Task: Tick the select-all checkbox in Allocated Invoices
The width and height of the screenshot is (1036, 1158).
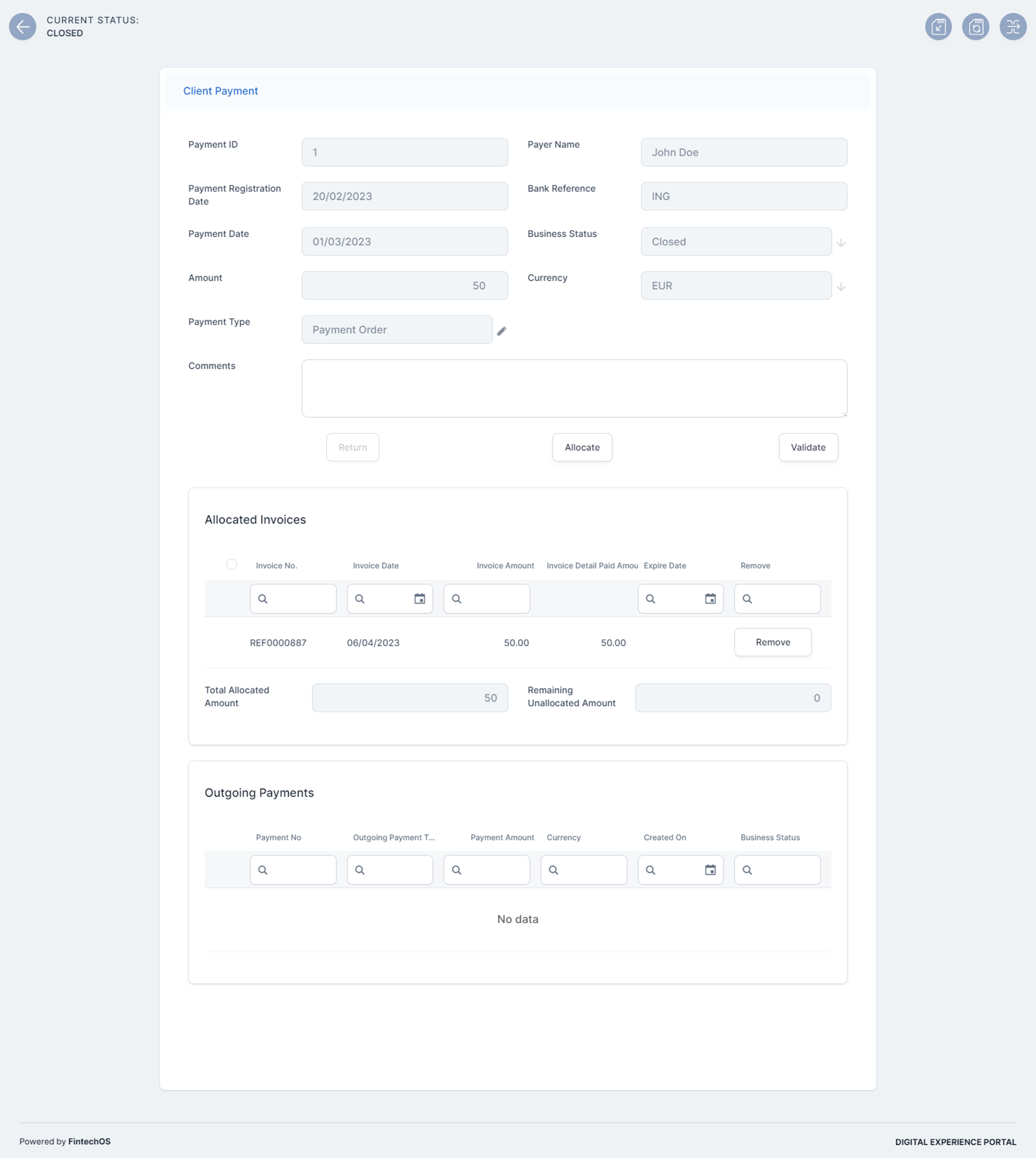Action: 231,564
